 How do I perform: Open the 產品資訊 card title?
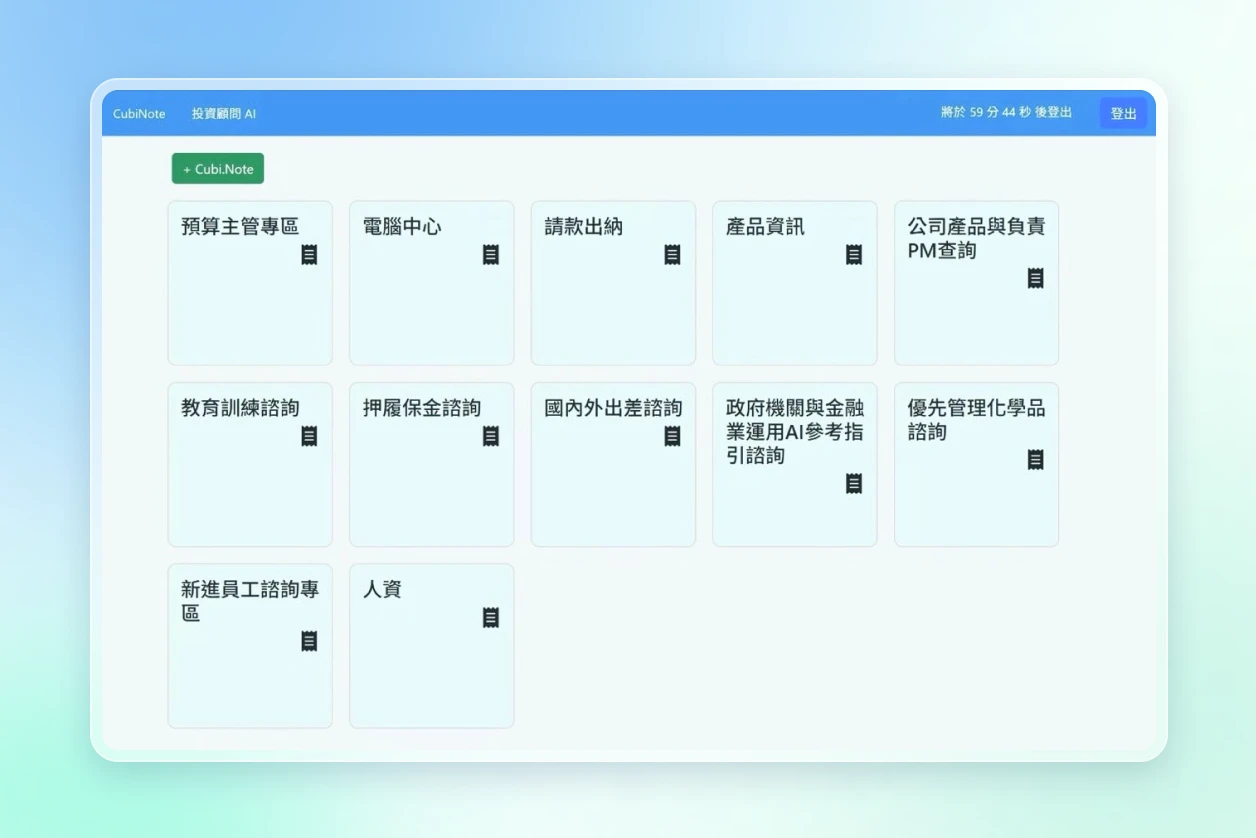(x=765, y=227)
